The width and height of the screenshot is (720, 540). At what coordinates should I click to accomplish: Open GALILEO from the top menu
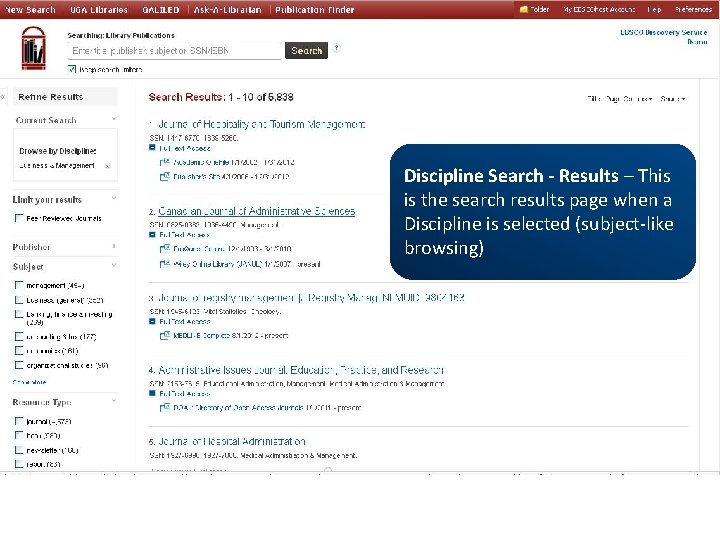(161, 10)
